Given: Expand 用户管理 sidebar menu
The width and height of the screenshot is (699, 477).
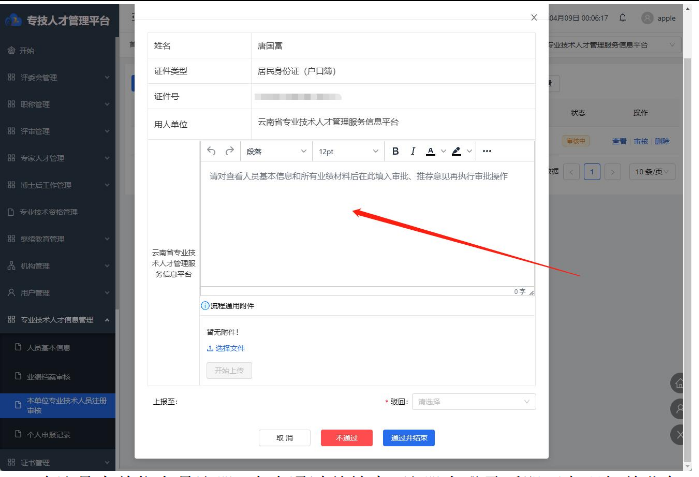Looking at the screenshot, I should click(x=58, y=293).
